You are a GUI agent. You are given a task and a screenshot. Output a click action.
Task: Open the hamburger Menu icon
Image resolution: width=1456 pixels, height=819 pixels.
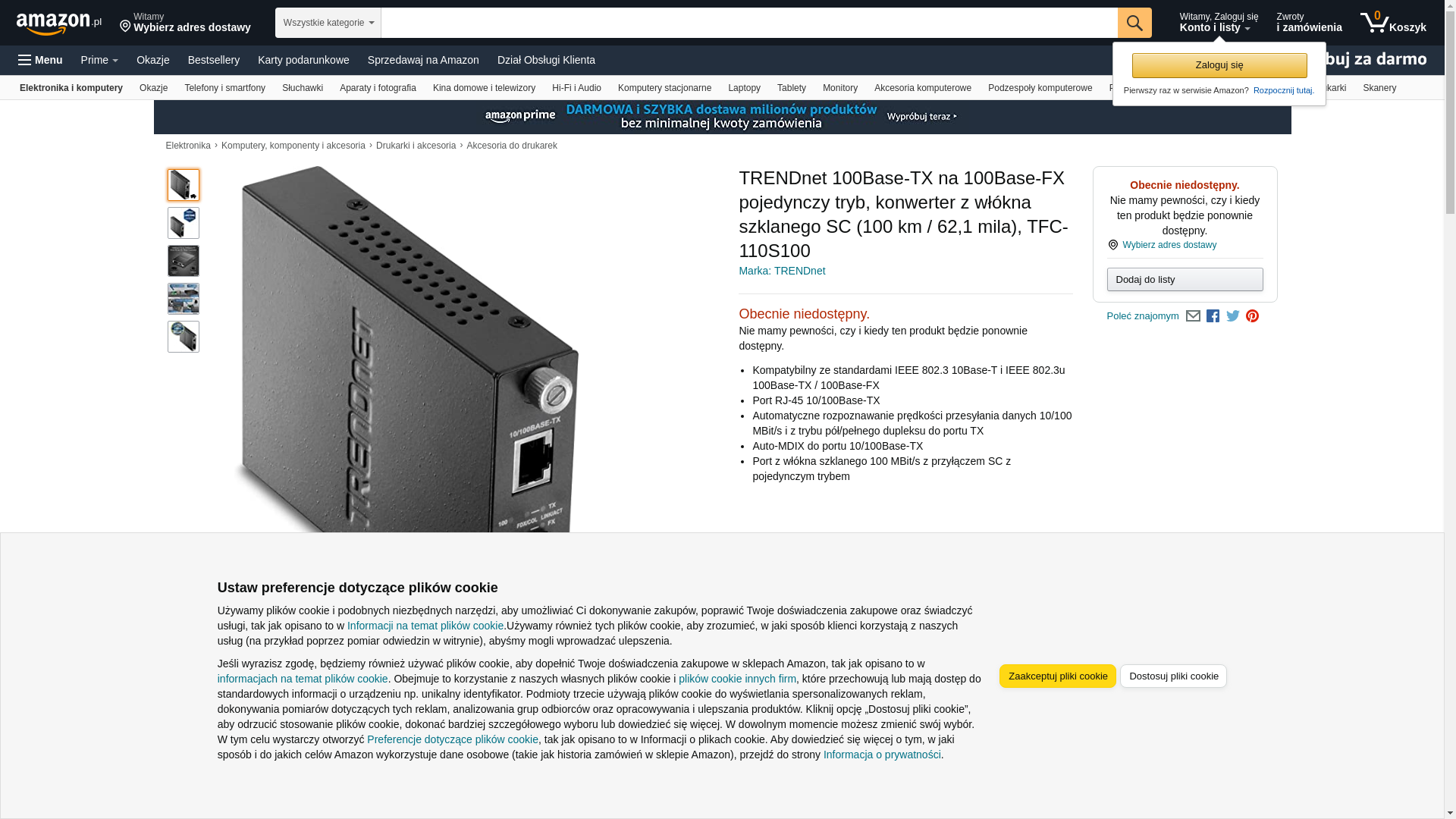pos(40,60)
